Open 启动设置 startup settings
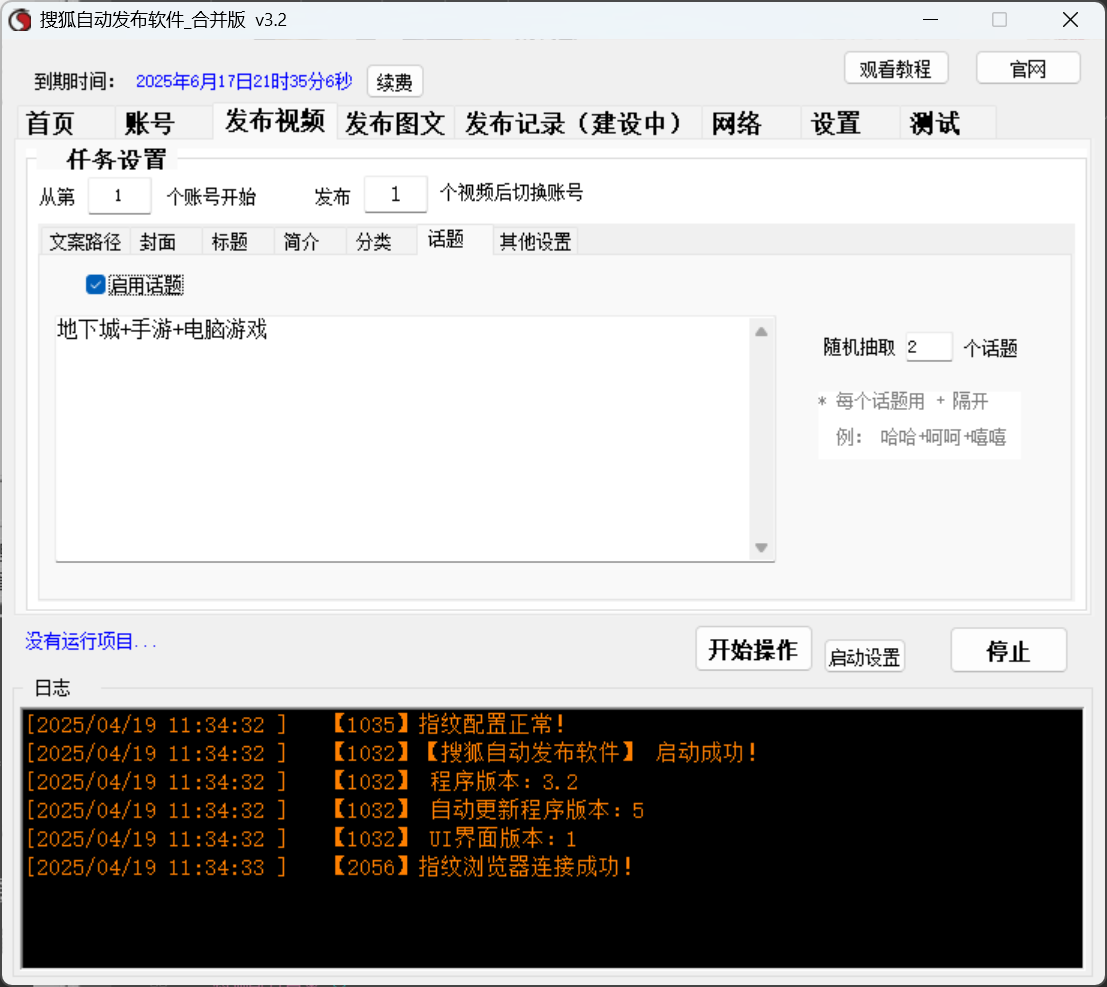 click(864, 657)
